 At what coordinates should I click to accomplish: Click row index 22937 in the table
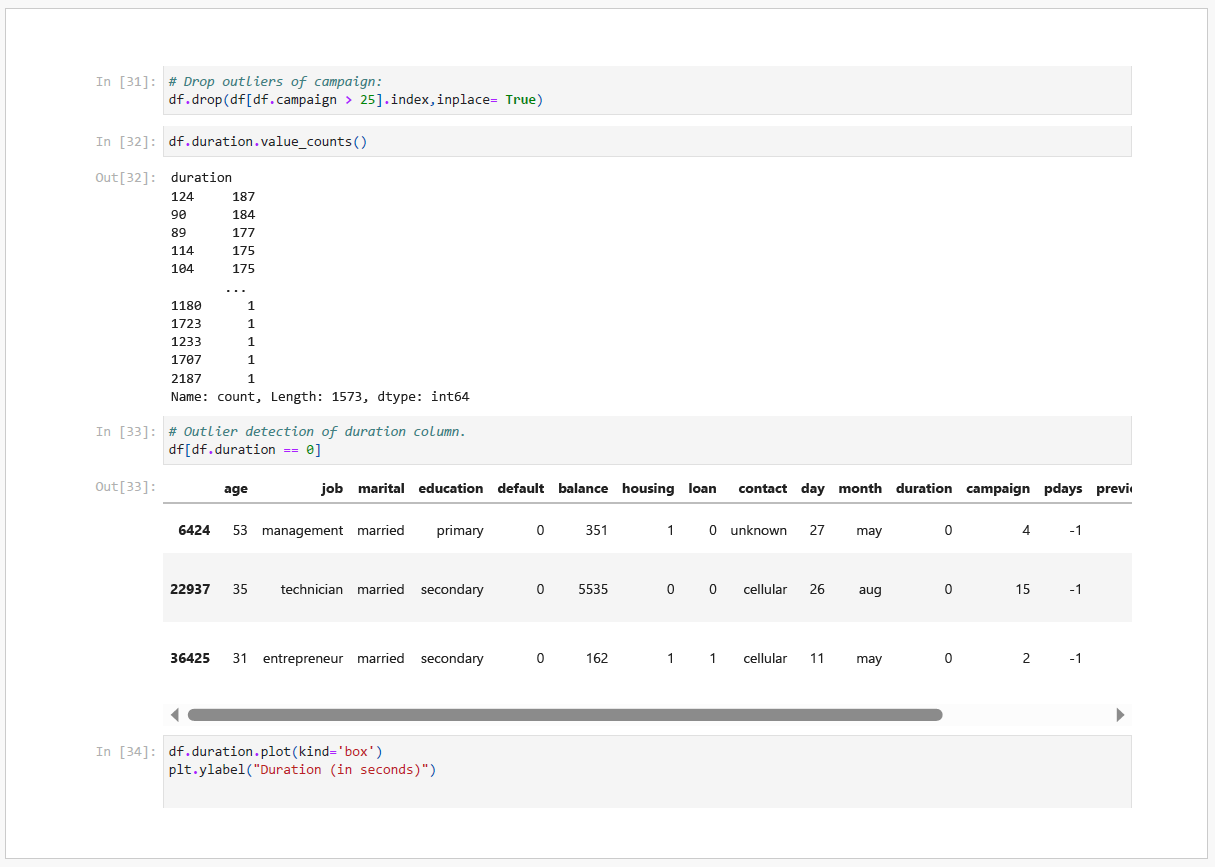pyautogui.click(x=190, y=590)
